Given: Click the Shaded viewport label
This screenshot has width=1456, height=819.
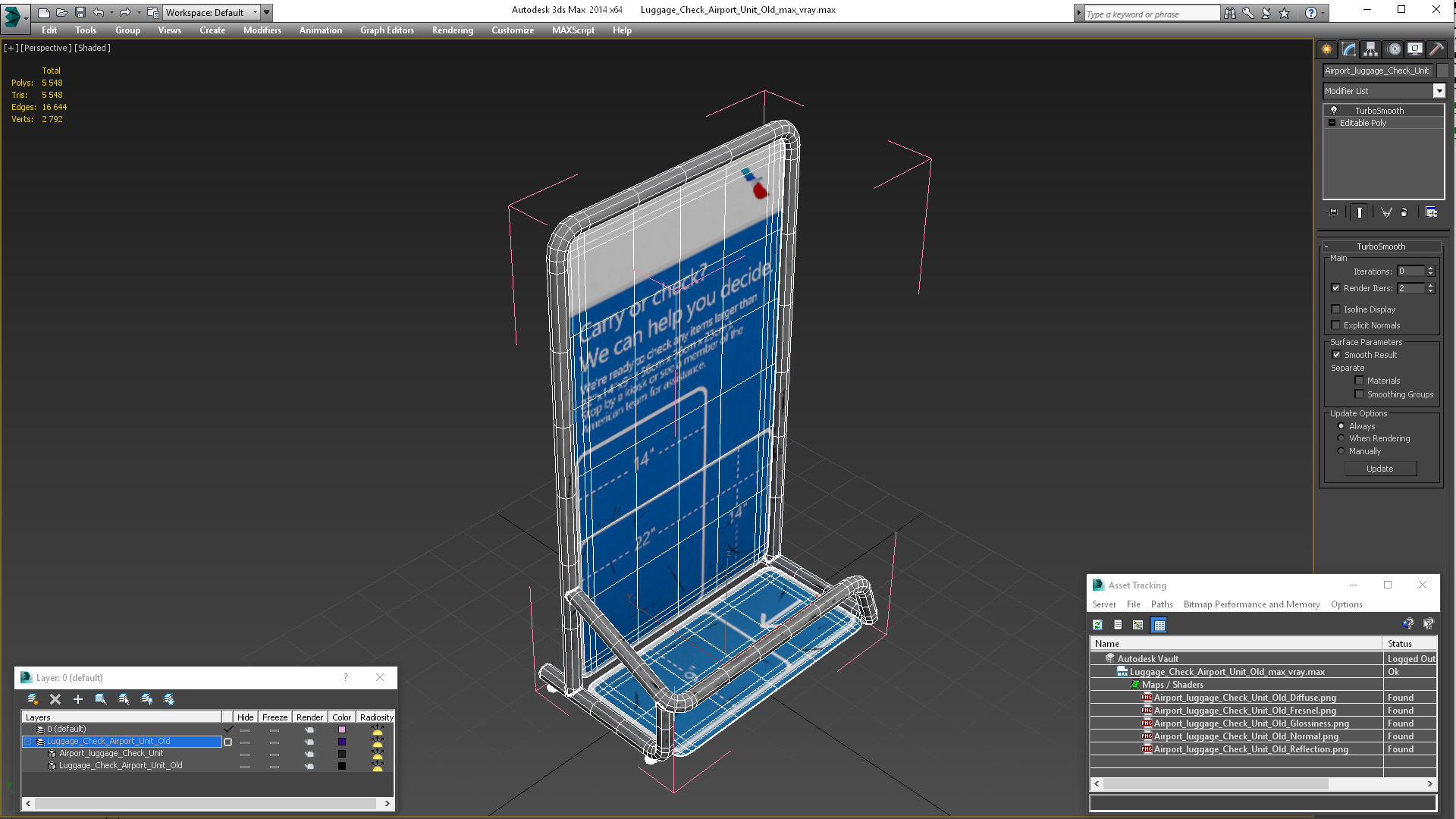Looking at the screenshot, I should pos(93,48).
